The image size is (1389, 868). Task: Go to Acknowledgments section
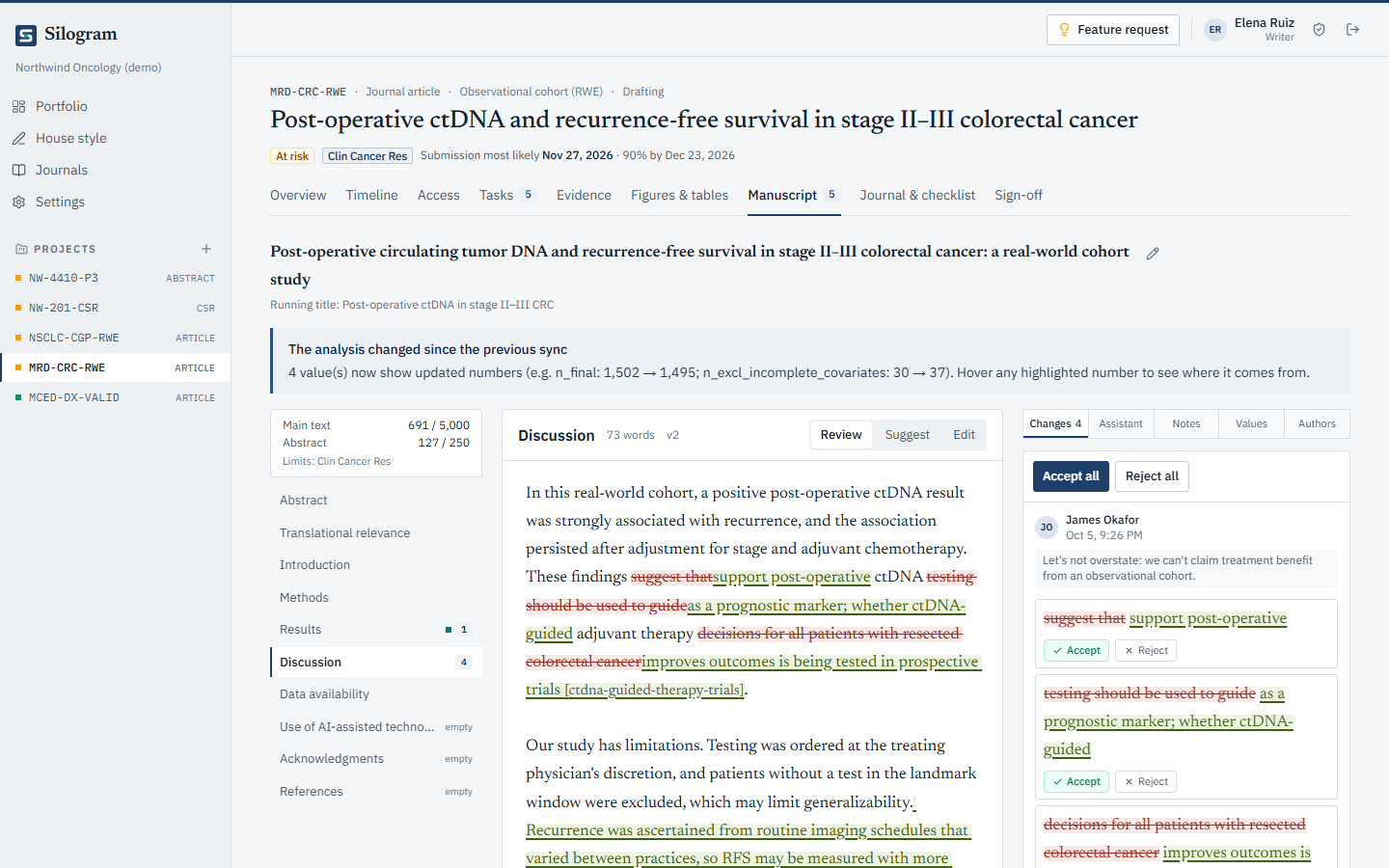[x=376, y=759]
